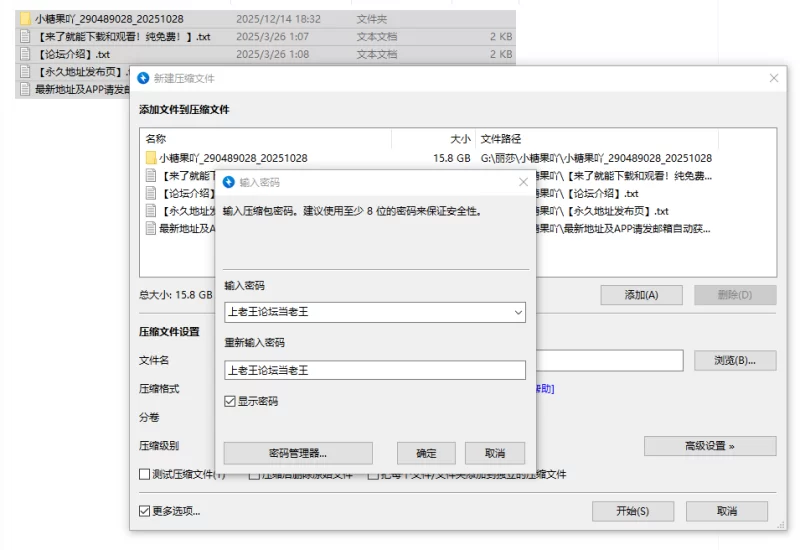Select 【论坛介绍】.txt in Explorer
This screenshot has width=800, height=550.
point(73,54)
